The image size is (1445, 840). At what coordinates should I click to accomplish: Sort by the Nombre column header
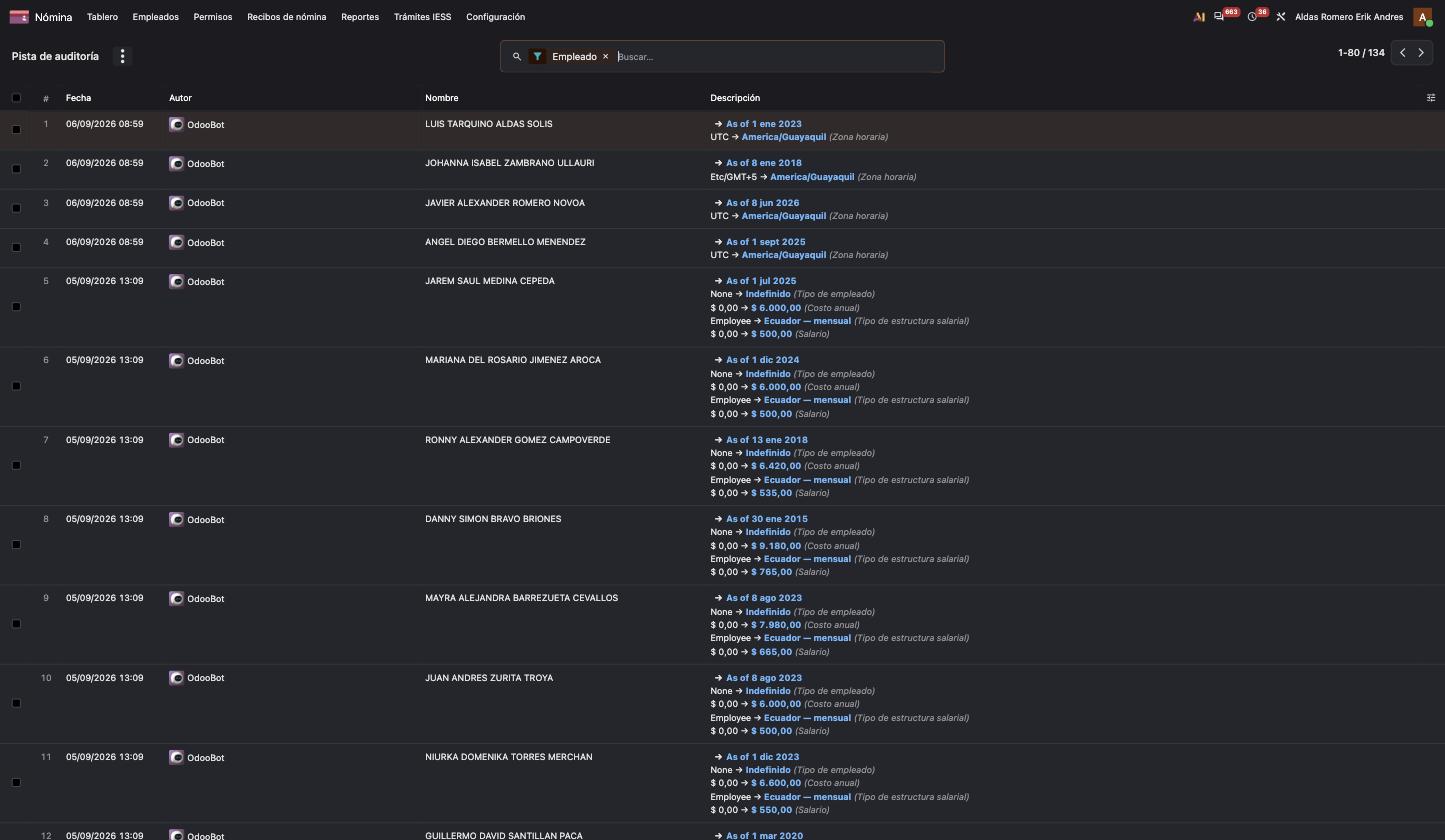(x=441, y=98)
